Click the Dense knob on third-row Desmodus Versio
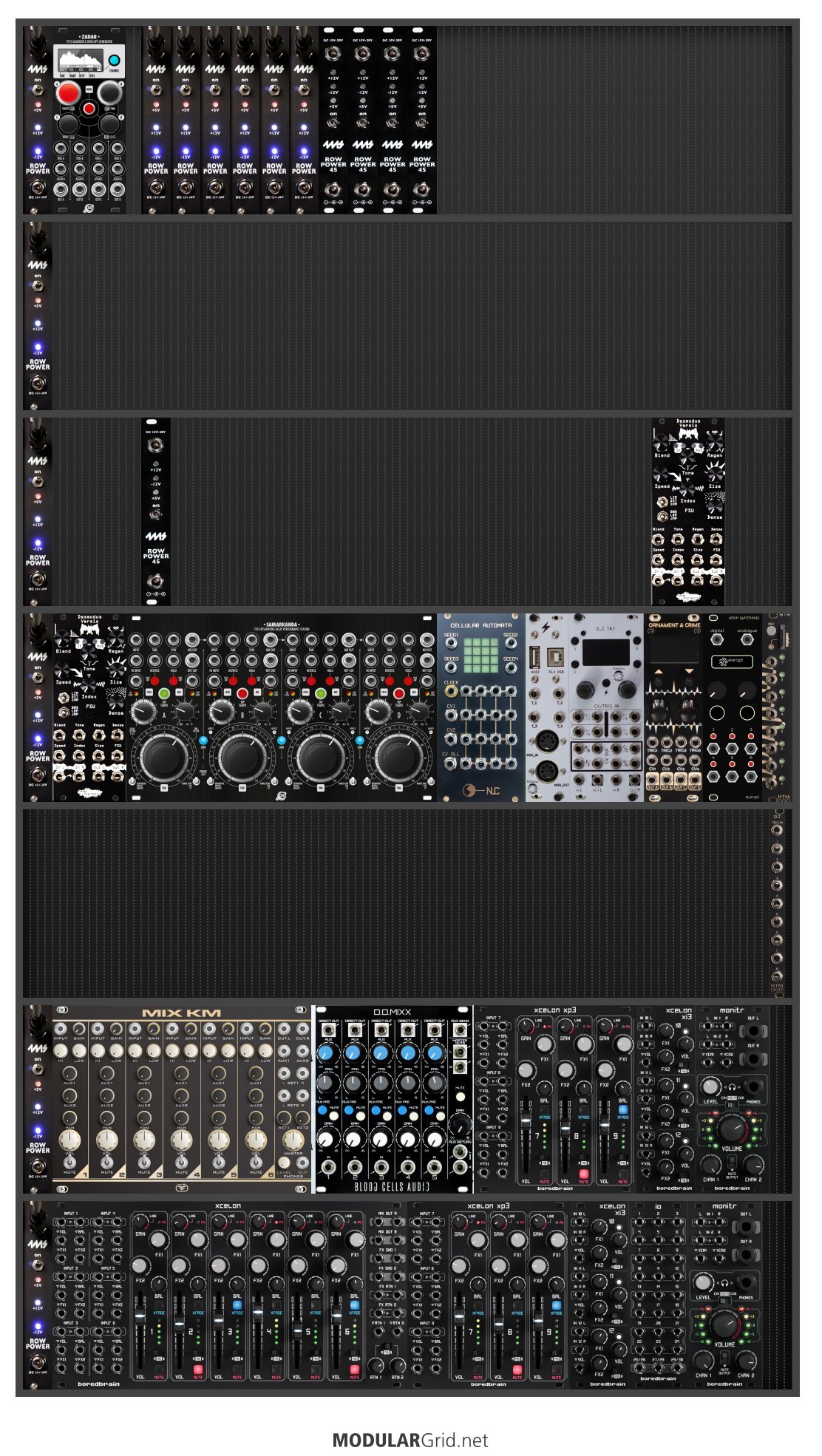Viewport: 822px width, 1456px height. click(x=714, y=505)
